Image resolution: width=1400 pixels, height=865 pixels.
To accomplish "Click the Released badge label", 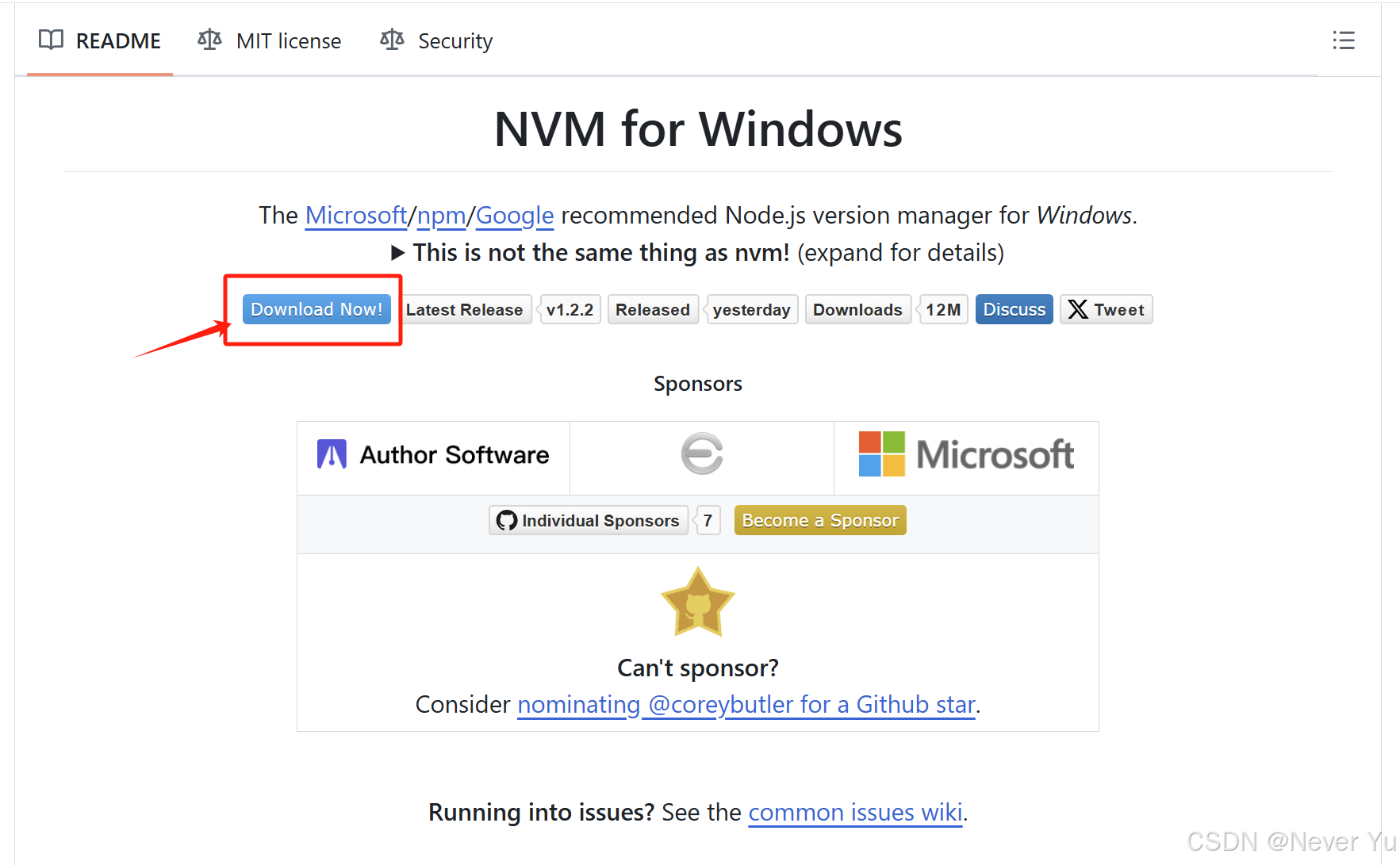I will pos(653,309).
